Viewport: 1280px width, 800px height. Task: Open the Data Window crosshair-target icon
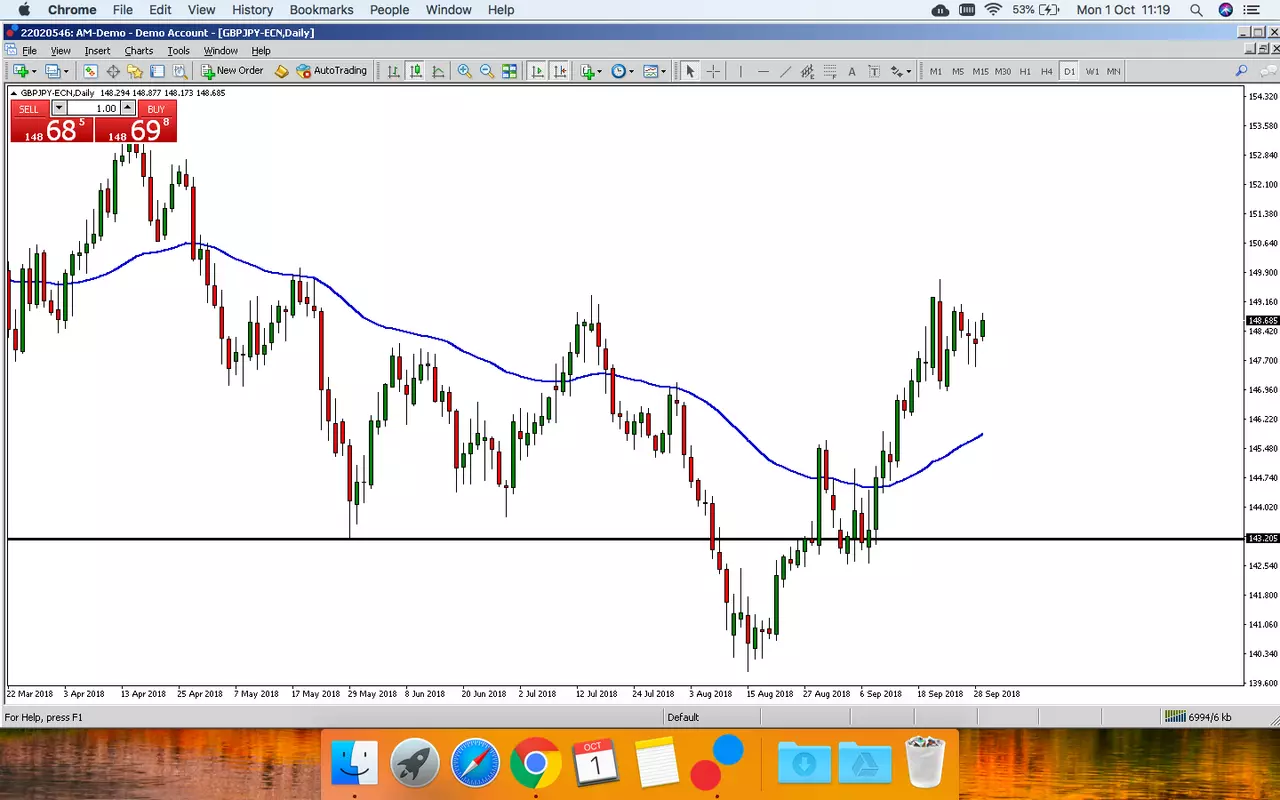[x=113, y=71]
